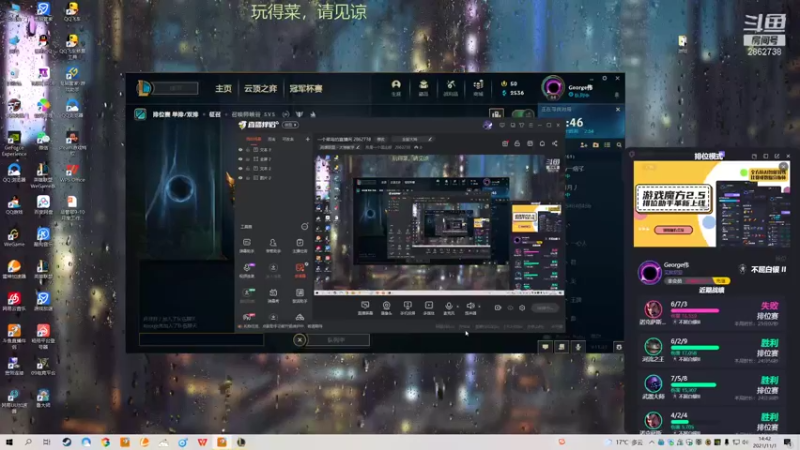Click red highlighted tool in streaming toolbox
This screenshot has height=450, width=800.
[300, 270]
